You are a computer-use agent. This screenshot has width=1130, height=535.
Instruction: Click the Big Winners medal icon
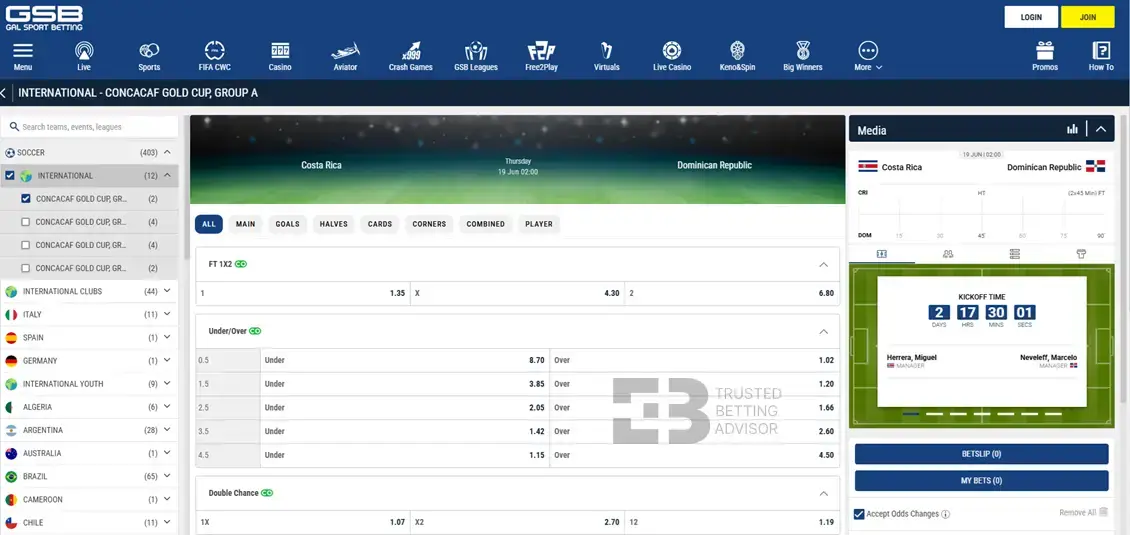click(x=802, y=51)
